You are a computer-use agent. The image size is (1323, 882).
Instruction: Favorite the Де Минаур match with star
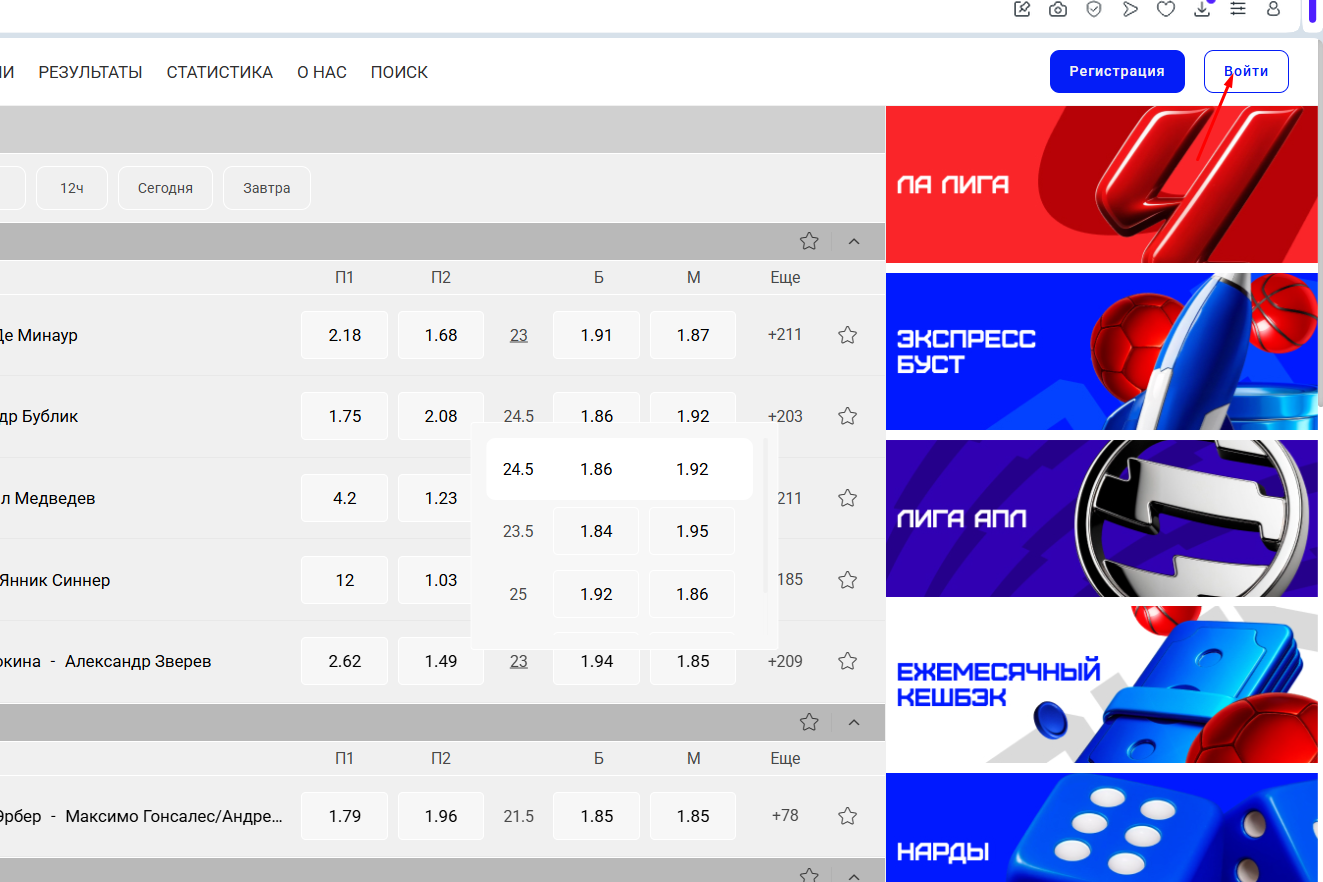click(847, 335)
